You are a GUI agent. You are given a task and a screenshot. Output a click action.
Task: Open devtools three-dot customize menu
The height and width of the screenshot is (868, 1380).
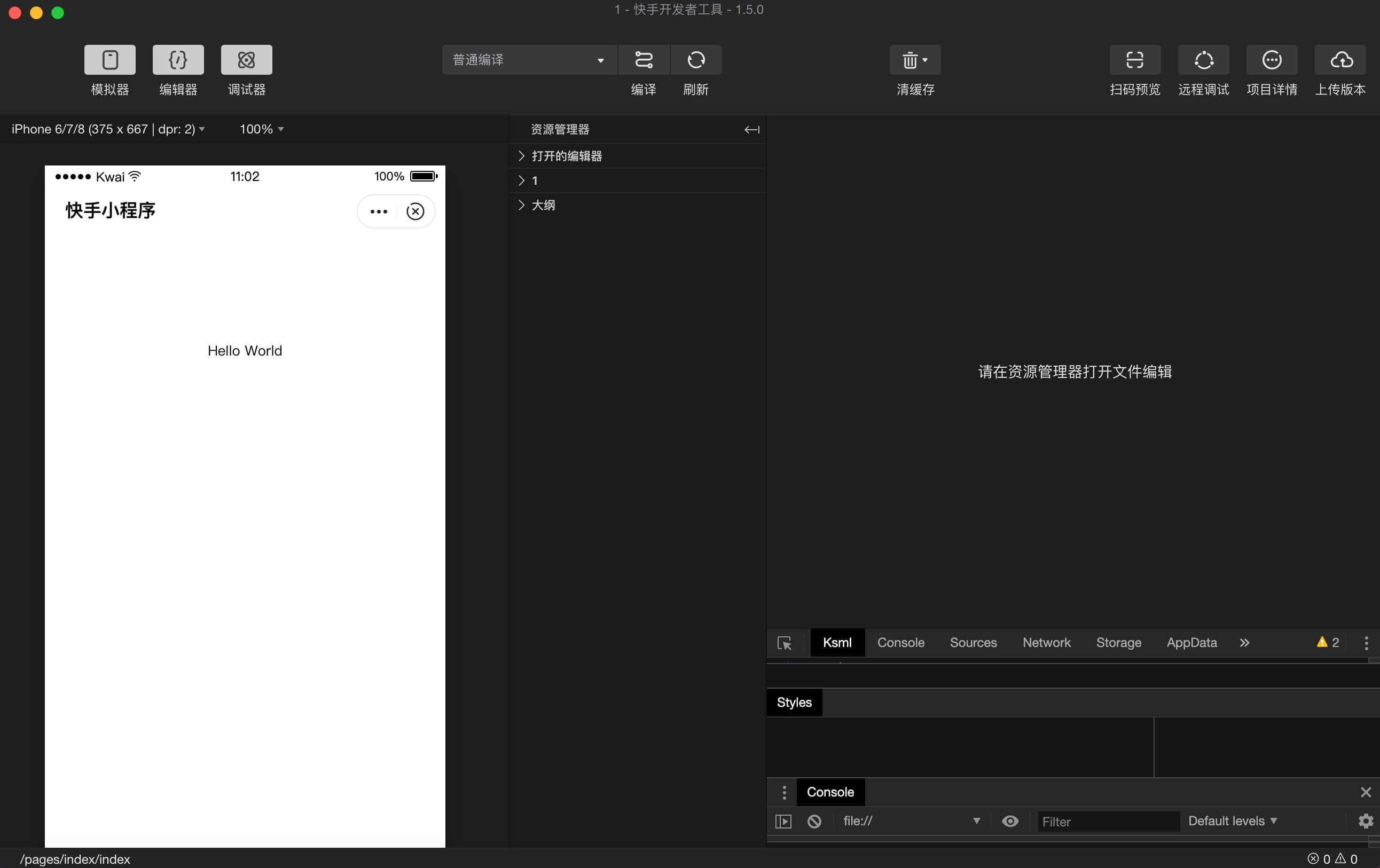1366,643
